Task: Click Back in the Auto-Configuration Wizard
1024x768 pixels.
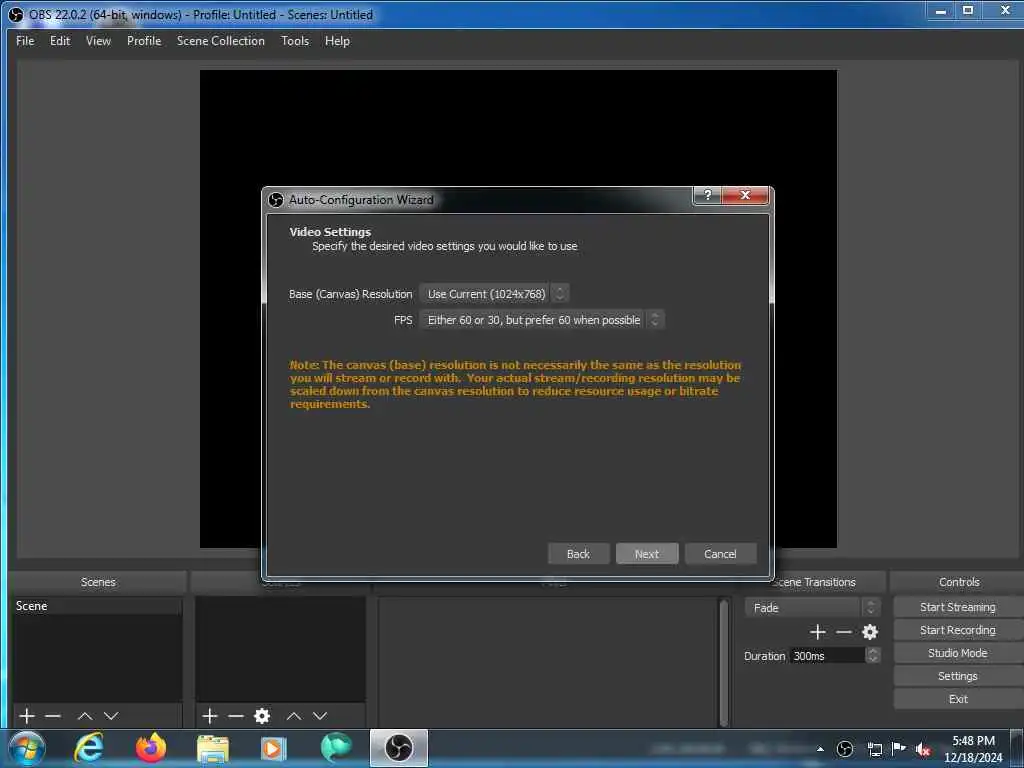Action: point(579,554)
